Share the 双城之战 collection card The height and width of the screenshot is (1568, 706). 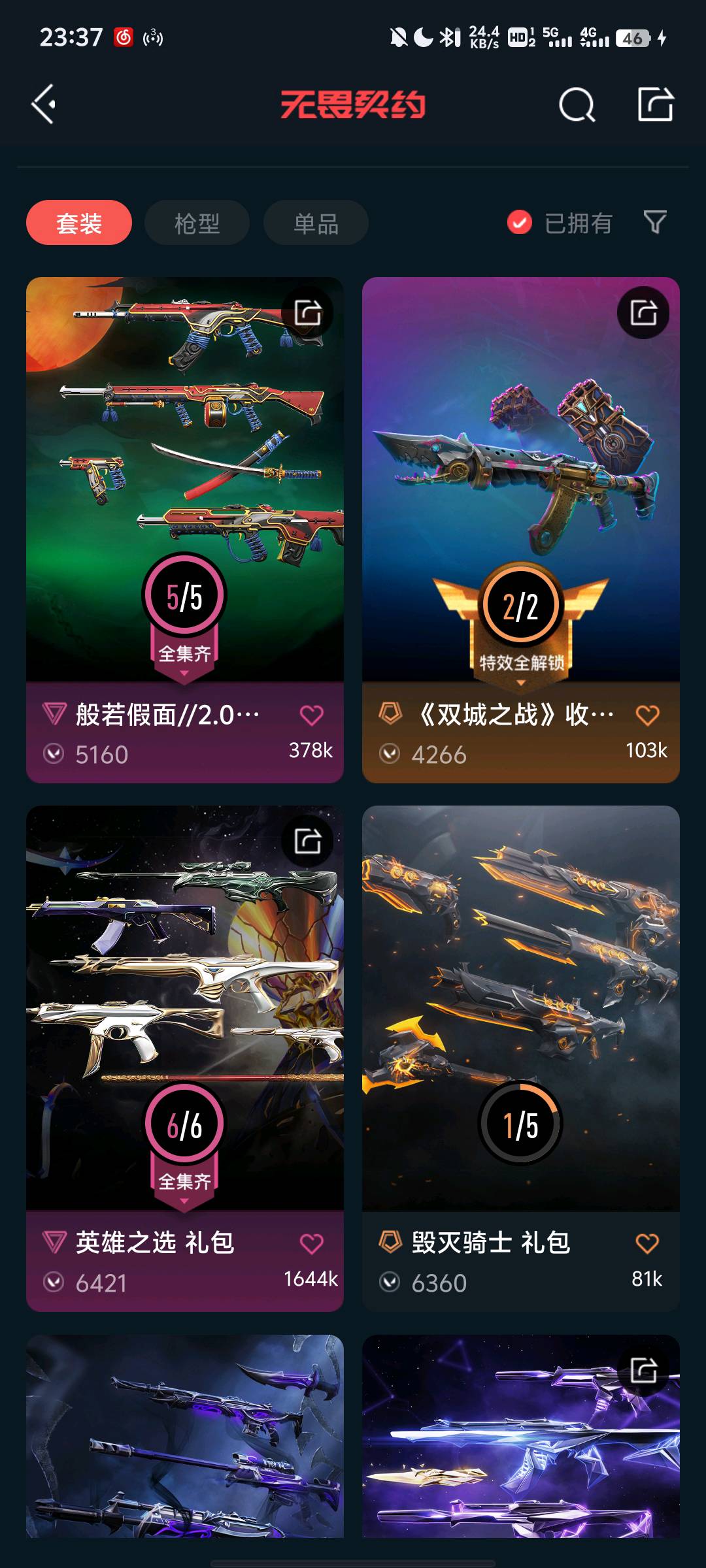[643, 312]
